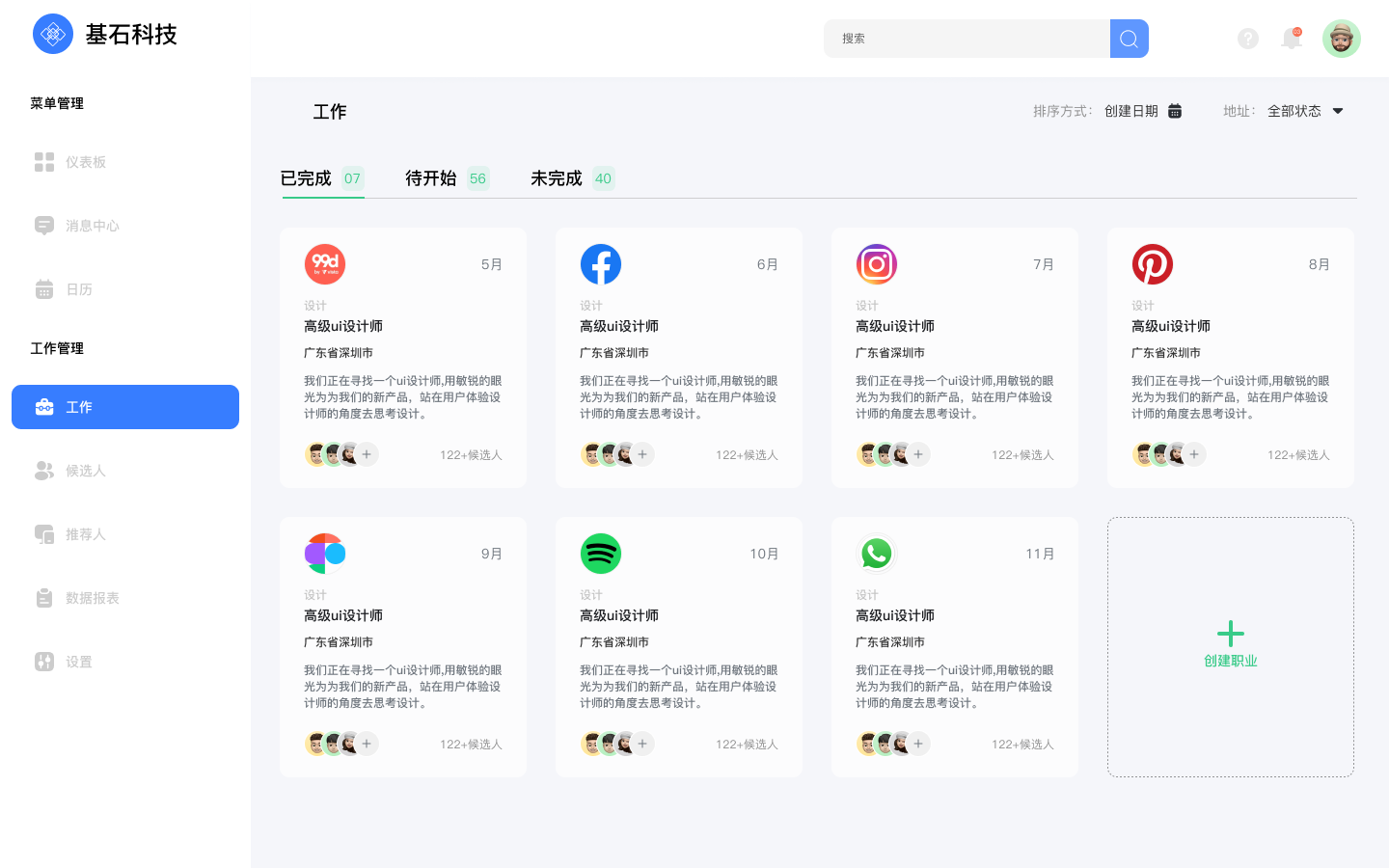1389x868 pixels.
Task: Open 122+候选人 on the 7月 card
Action: point(1022,455)
